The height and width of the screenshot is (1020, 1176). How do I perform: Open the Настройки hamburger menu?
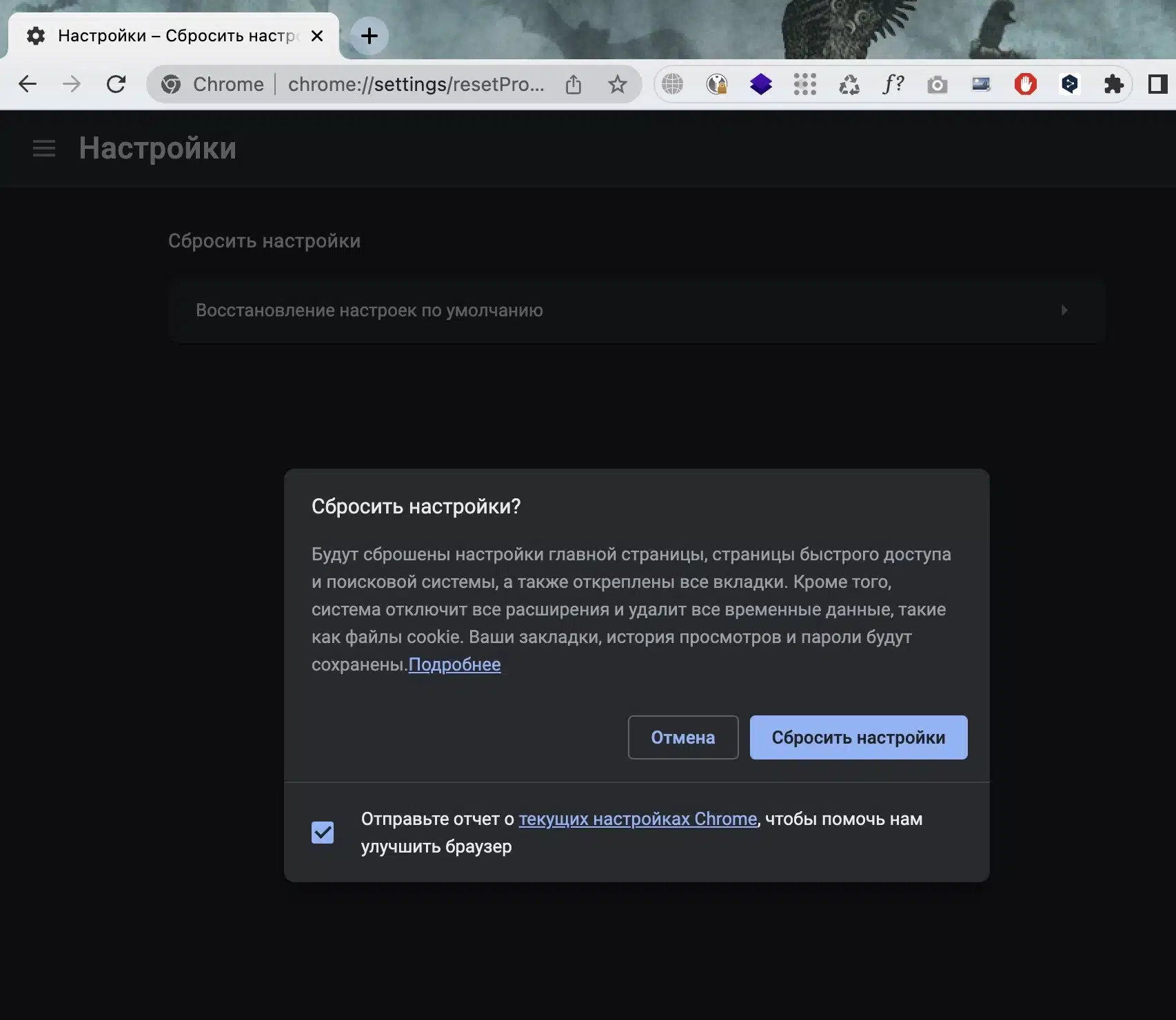tap(43, 148)
